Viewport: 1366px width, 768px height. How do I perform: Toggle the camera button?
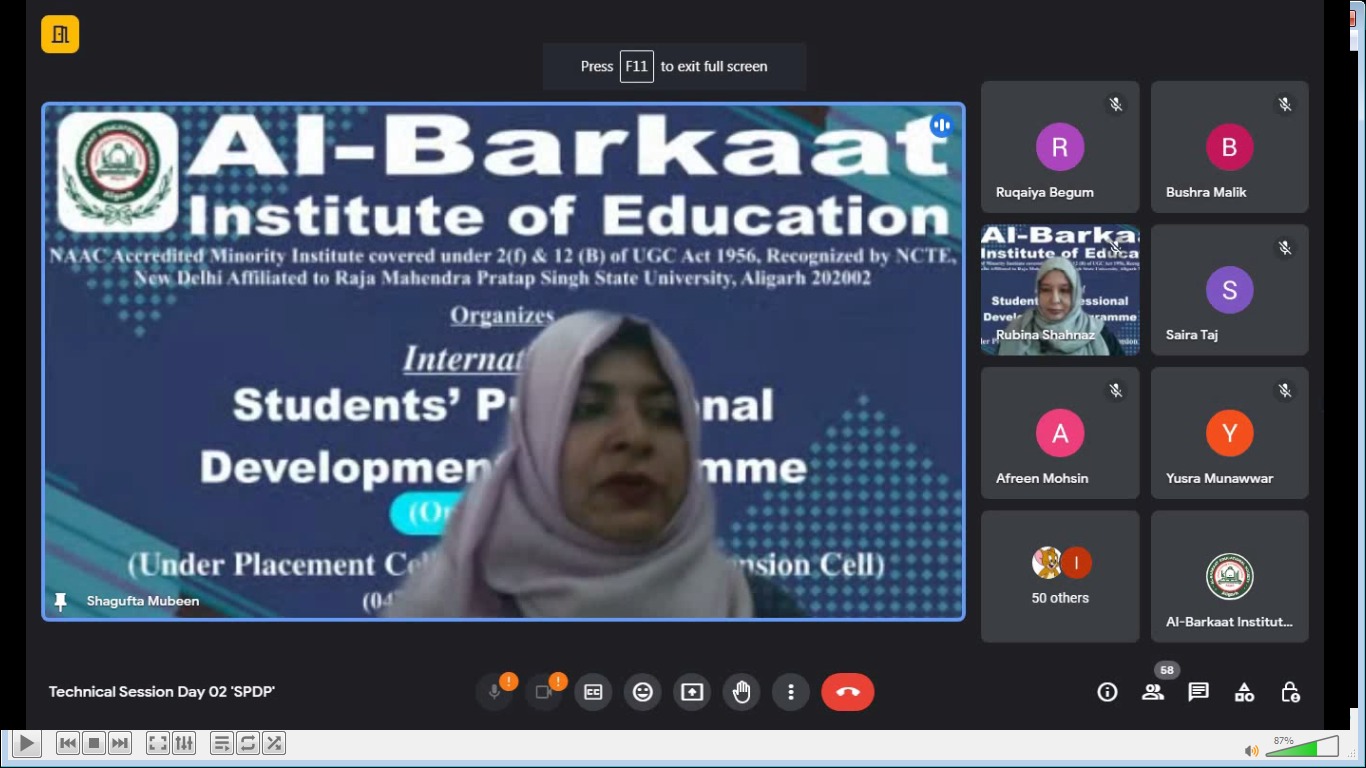coord(544,692)
